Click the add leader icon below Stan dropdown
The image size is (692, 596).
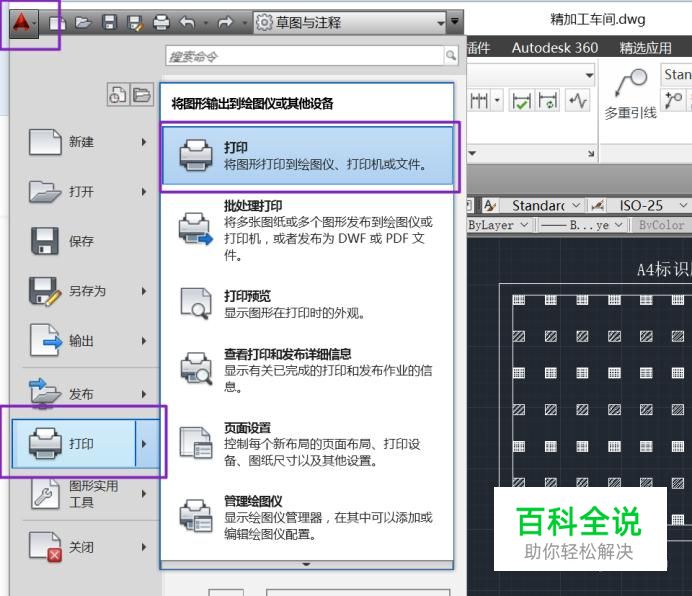coord(673,99)
